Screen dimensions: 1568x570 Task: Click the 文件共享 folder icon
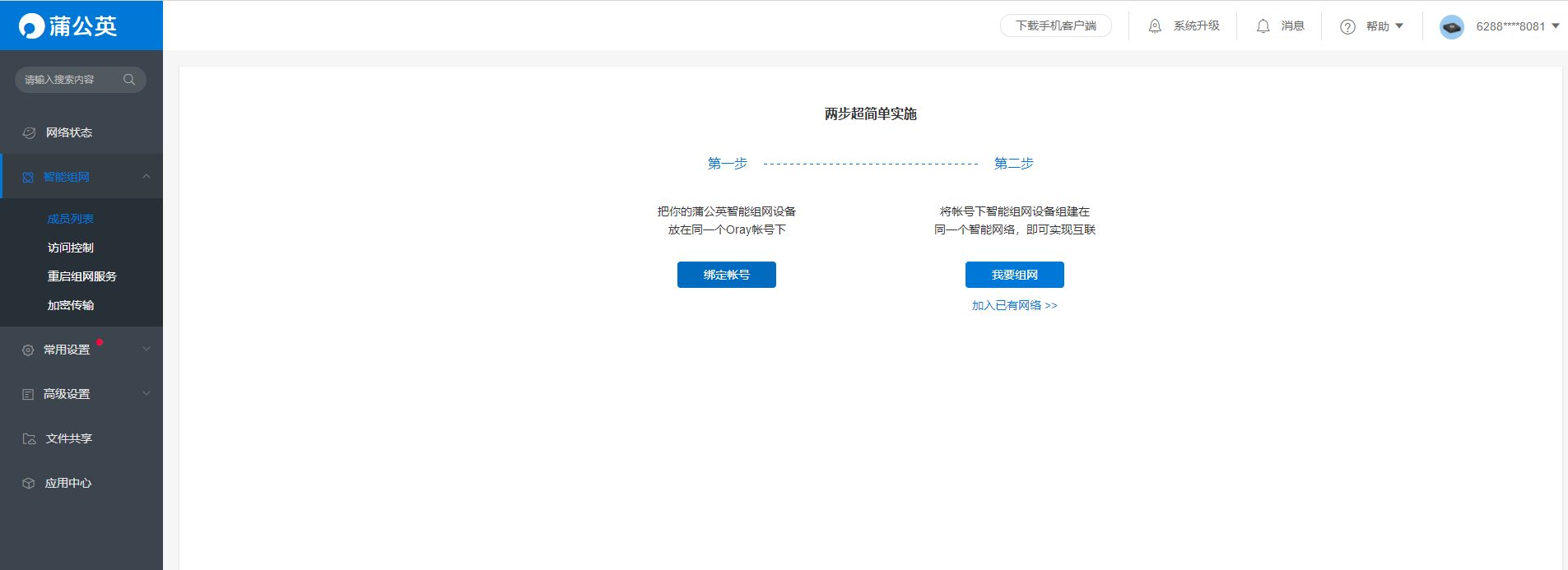point(29,438)
